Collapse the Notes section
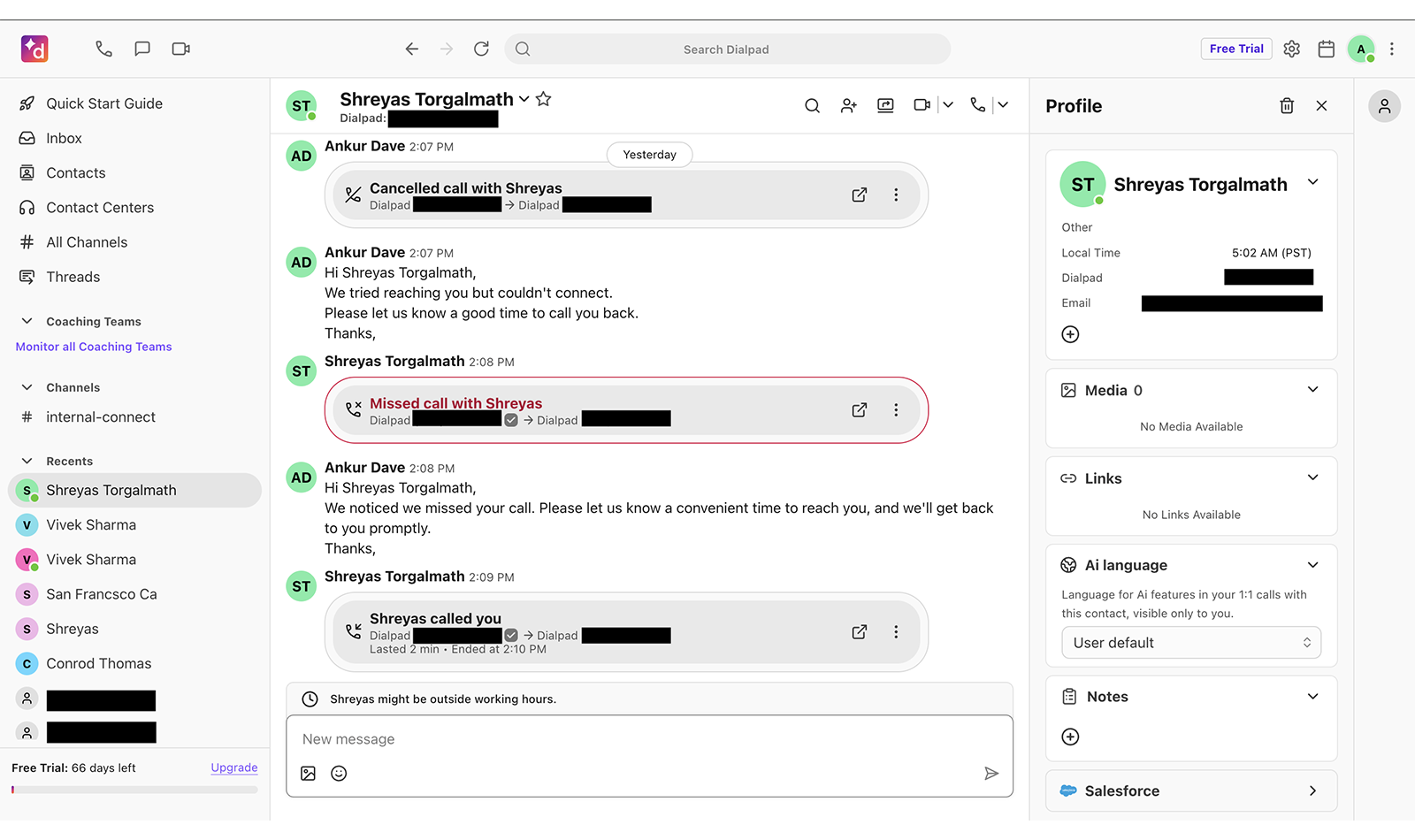This screenshot has width=1415, height=840. point(1313,697)
